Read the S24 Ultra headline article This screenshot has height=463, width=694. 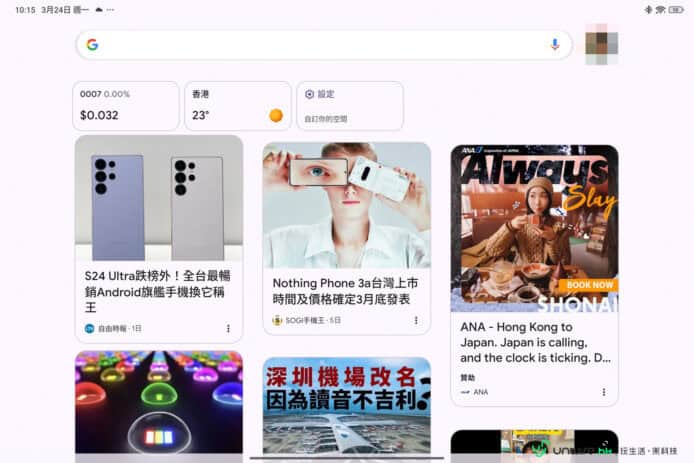(158, 291)
